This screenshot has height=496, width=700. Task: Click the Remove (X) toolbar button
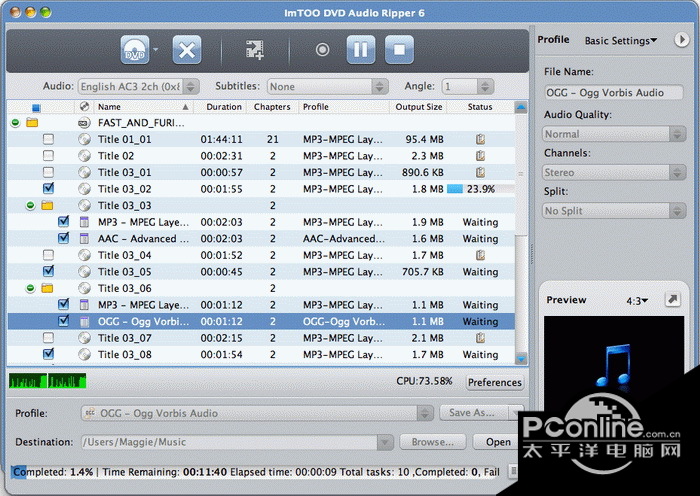[187, 50]
